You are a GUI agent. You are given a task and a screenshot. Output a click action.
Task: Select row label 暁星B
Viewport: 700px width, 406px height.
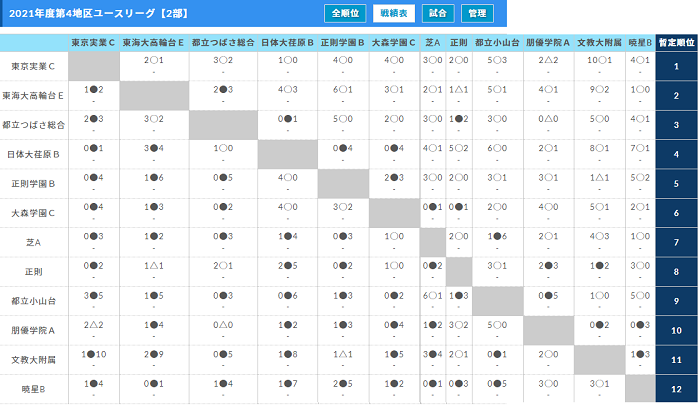coord(33,389)
